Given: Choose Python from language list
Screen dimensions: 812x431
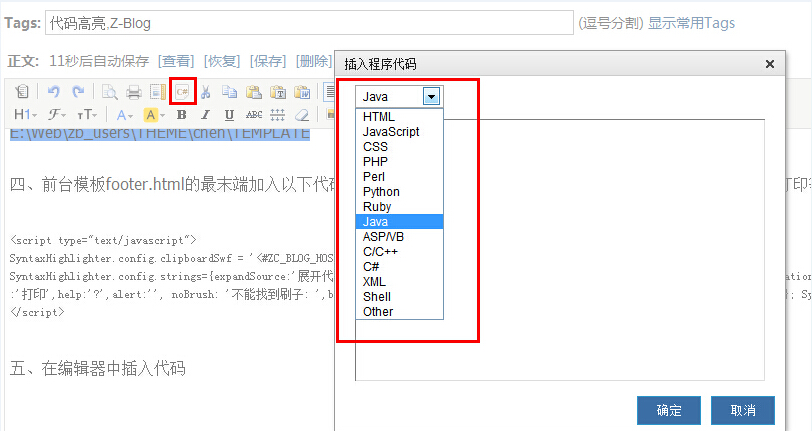Looking at the screenshot, I should (399, 192).
